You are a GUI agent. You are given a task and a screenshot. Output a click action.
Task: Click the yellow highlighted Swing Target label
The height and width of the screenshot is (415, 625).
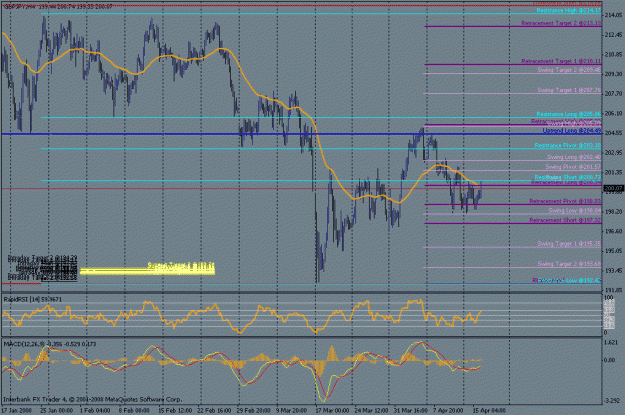tap(181, 266)
